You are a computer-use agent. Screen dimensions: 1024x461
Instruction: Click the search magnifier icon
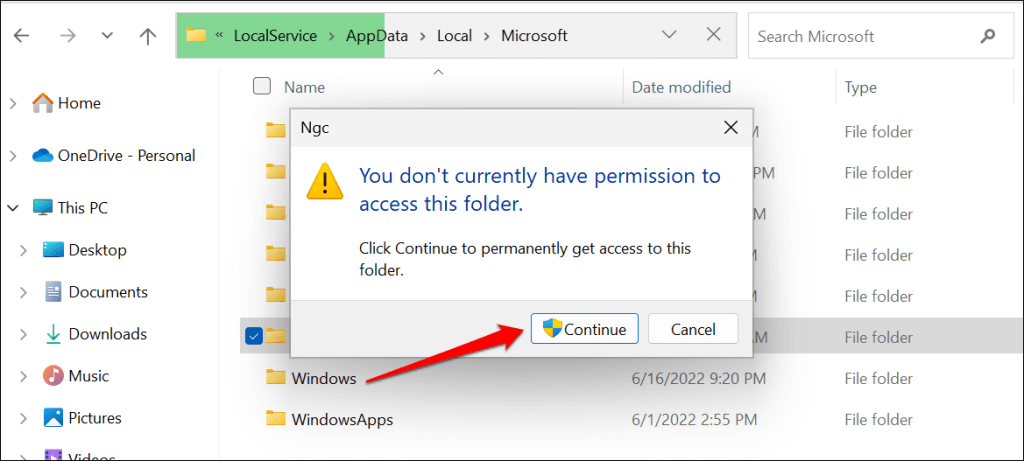coord(988,36)
